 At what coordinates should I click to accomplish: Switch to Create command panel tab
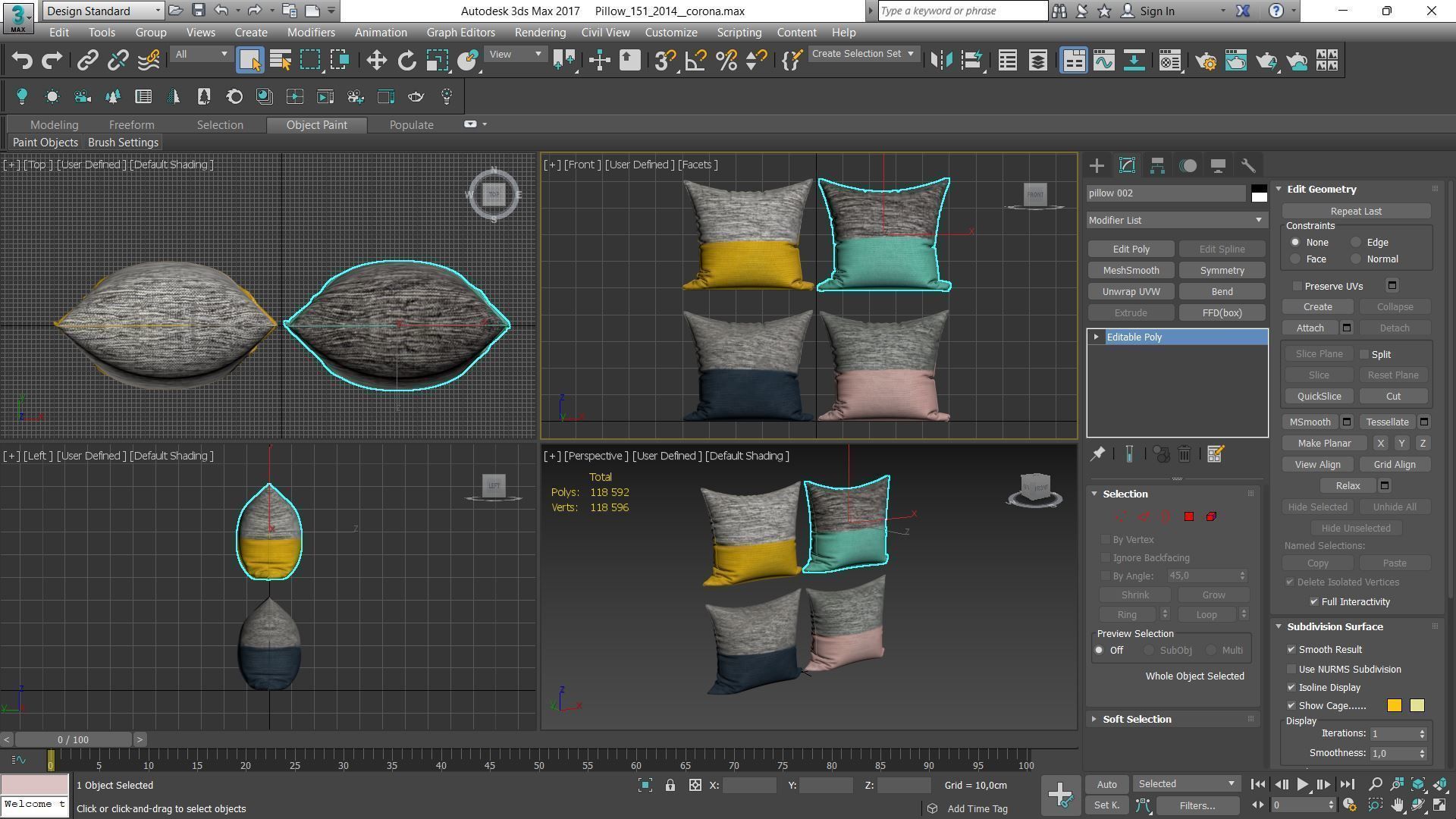tap(1097, 165)
